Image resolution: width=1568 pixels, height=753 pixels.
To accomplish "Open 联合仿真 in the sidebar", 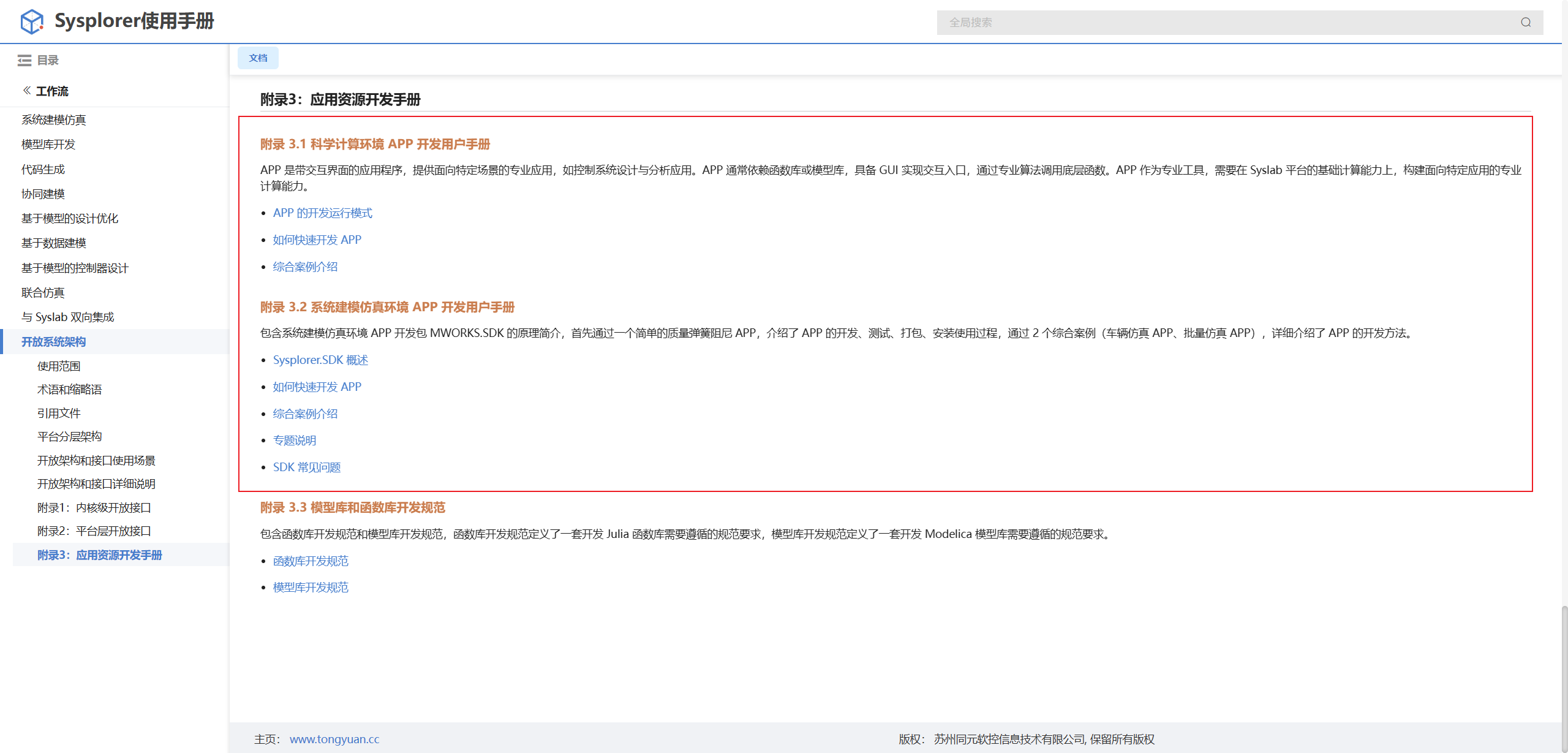I will [x=43, y=293].
